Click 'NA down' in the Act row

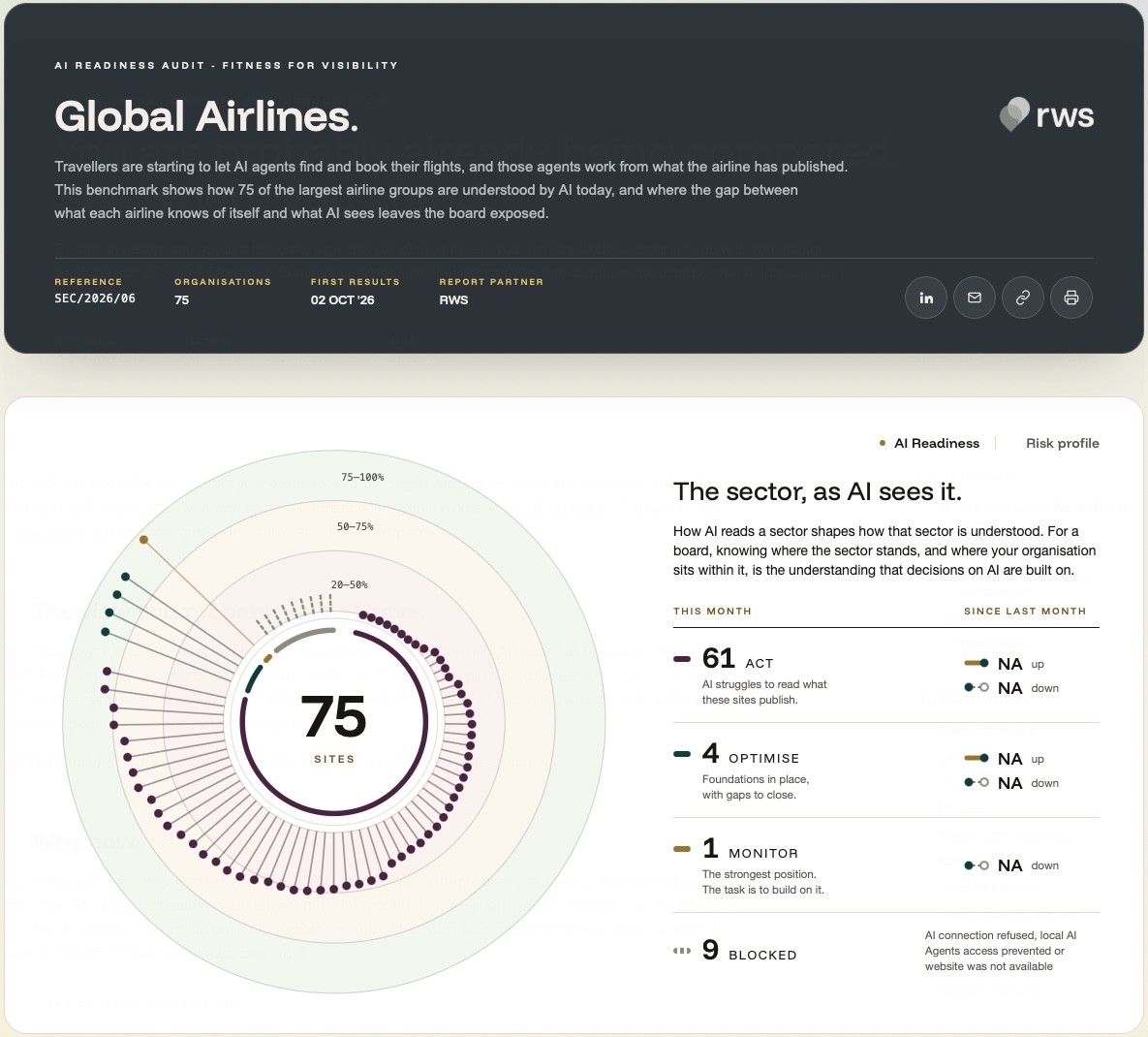1028,688
